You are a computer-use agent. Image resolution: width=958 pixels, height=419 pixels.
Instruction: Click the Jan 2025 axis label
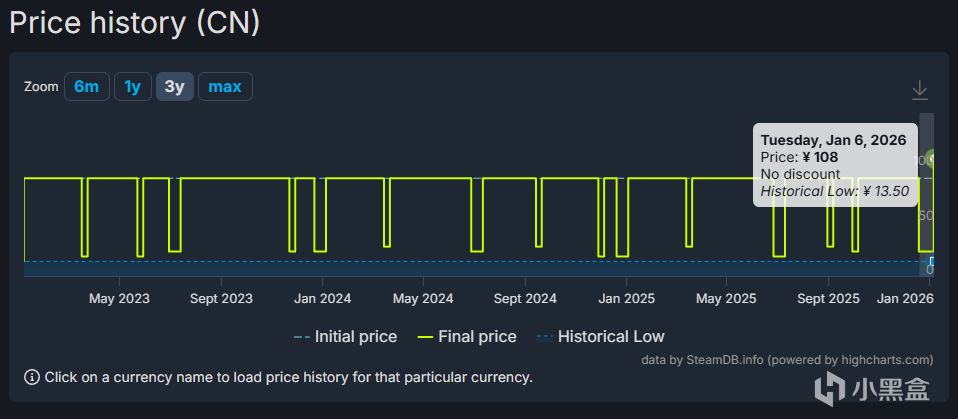coord(626,298)
